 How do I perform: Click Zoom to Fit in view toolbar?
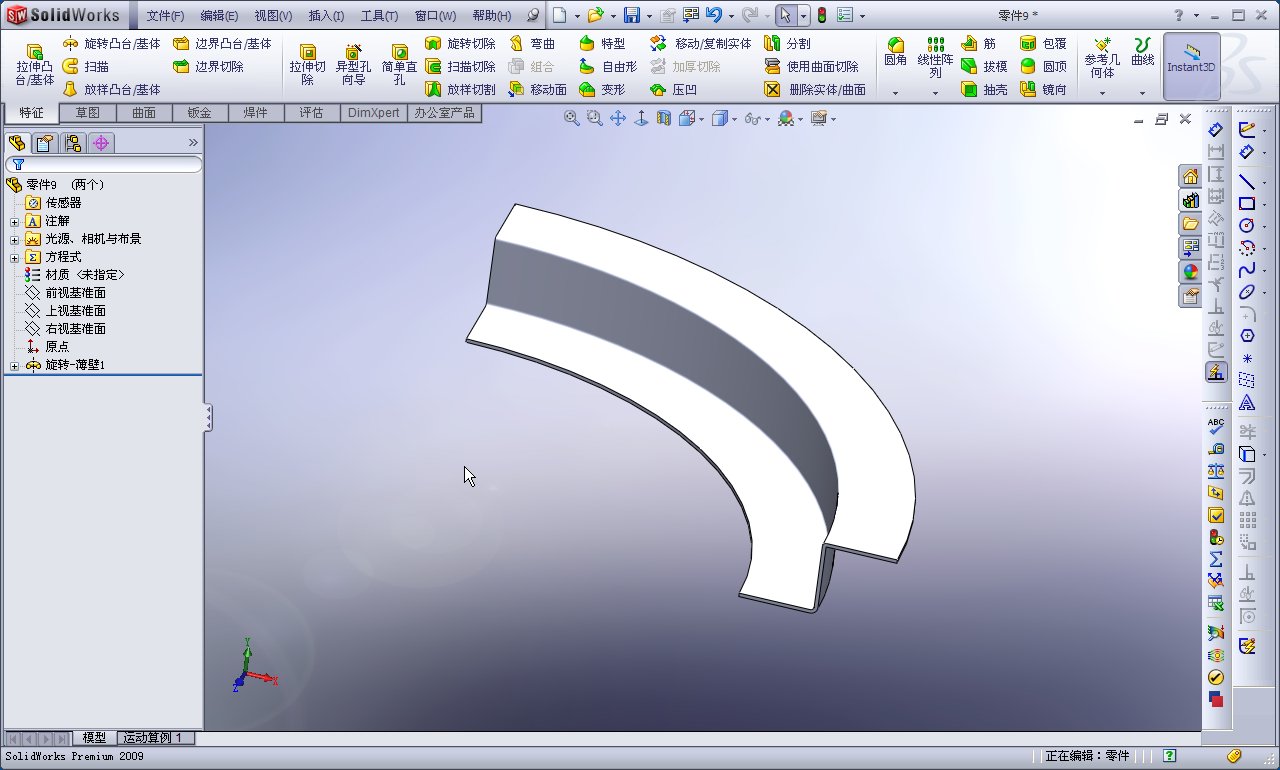[571, 118]
